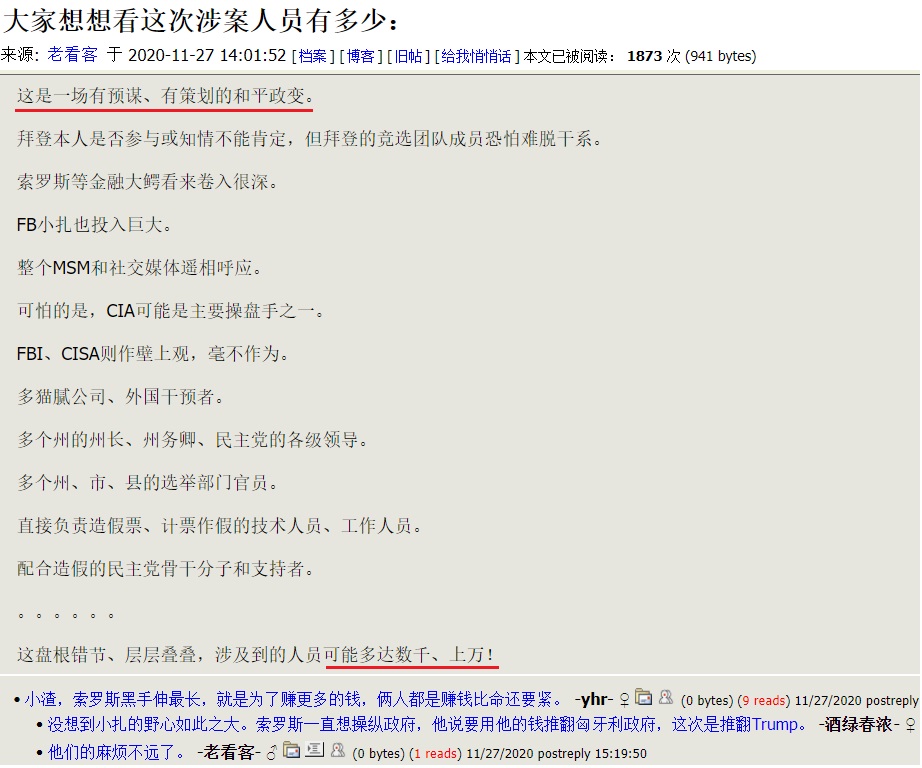Click username 老看客 in third reply
Screen dimensions: 922x768
tap(229, 752)
